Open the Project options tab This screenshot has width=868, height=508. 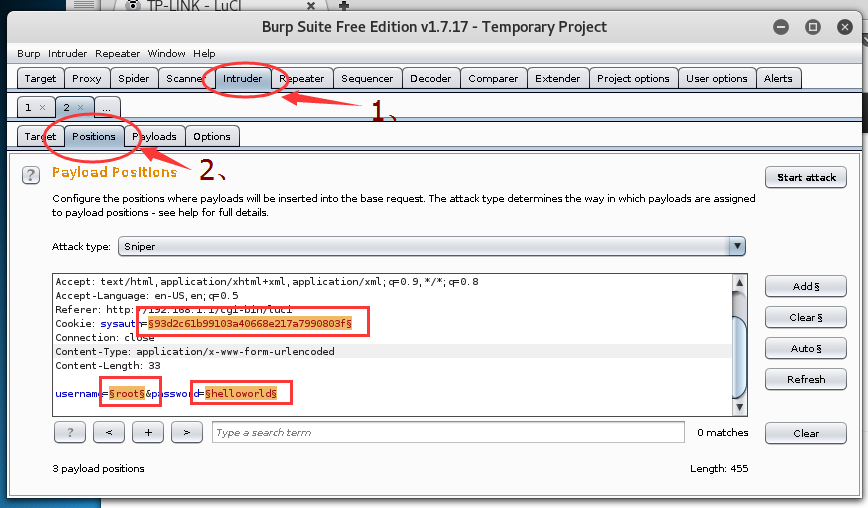[633, 79]
